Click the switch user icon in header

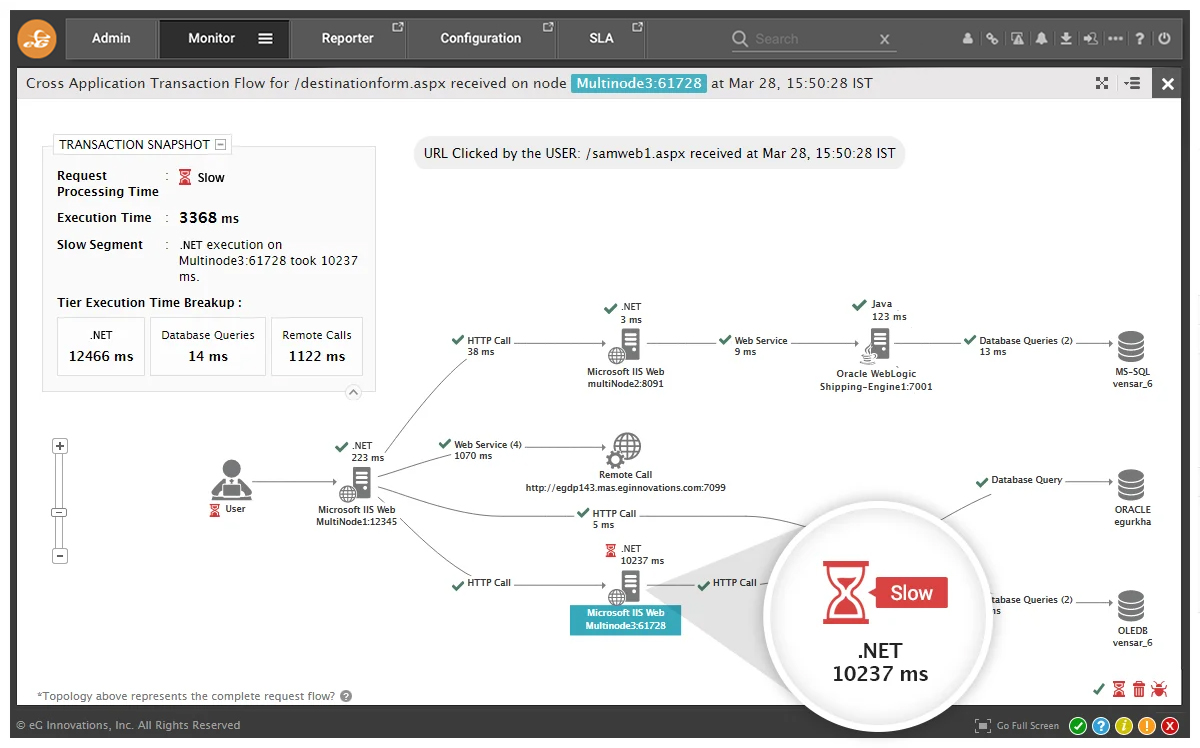(1090, 39)
